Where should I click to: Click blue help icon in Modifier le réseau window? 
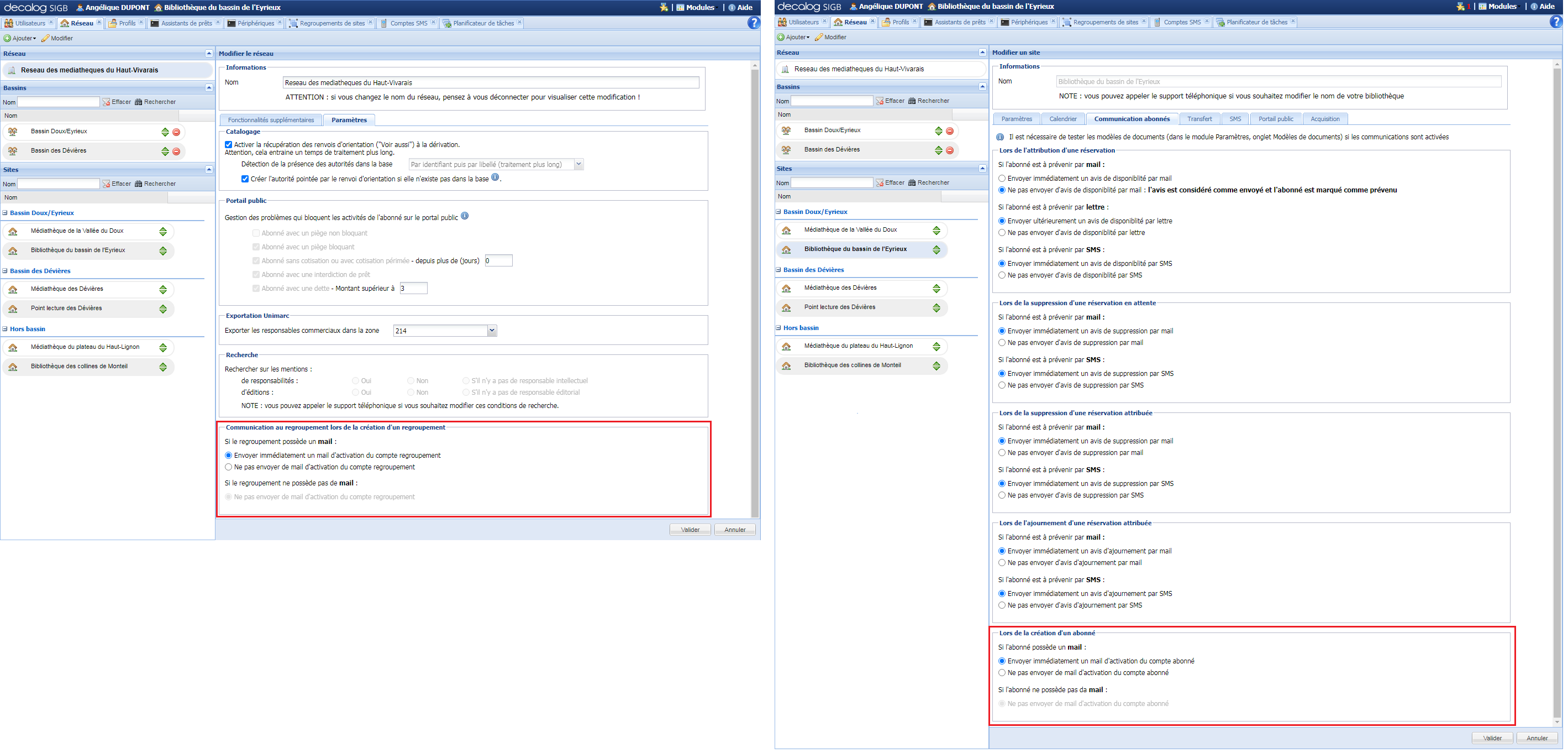(754, 23)
